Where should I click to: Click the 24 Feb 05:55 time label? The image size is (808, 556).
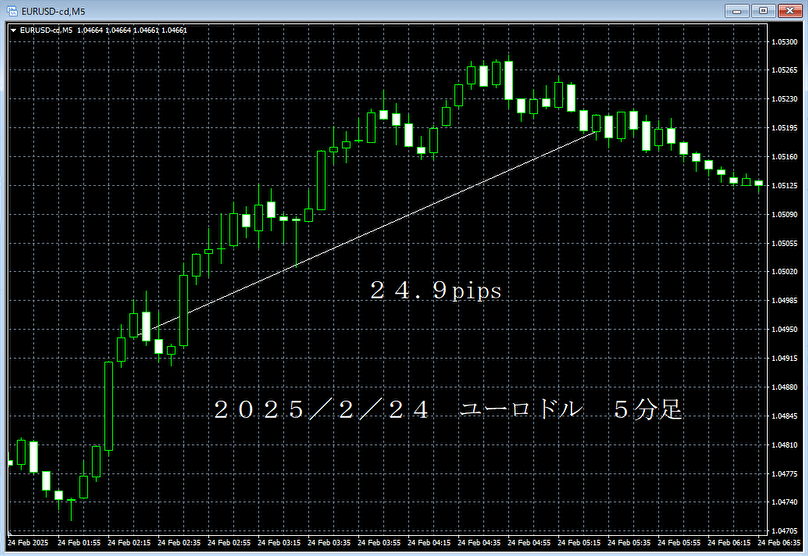click(x=679, y=543)
